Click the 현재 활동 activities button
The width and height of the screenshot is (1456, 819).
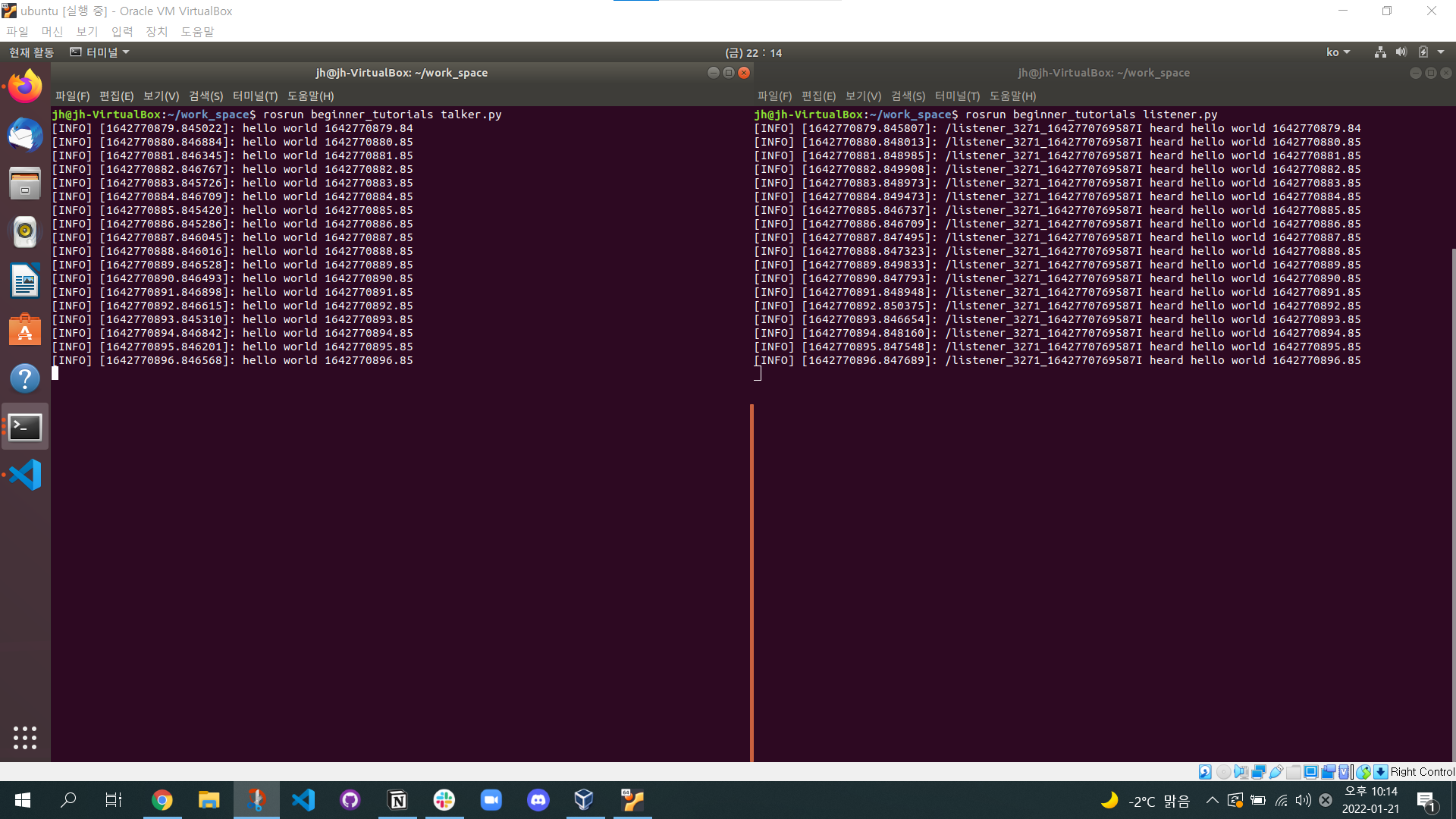click(x=31, y=52)
